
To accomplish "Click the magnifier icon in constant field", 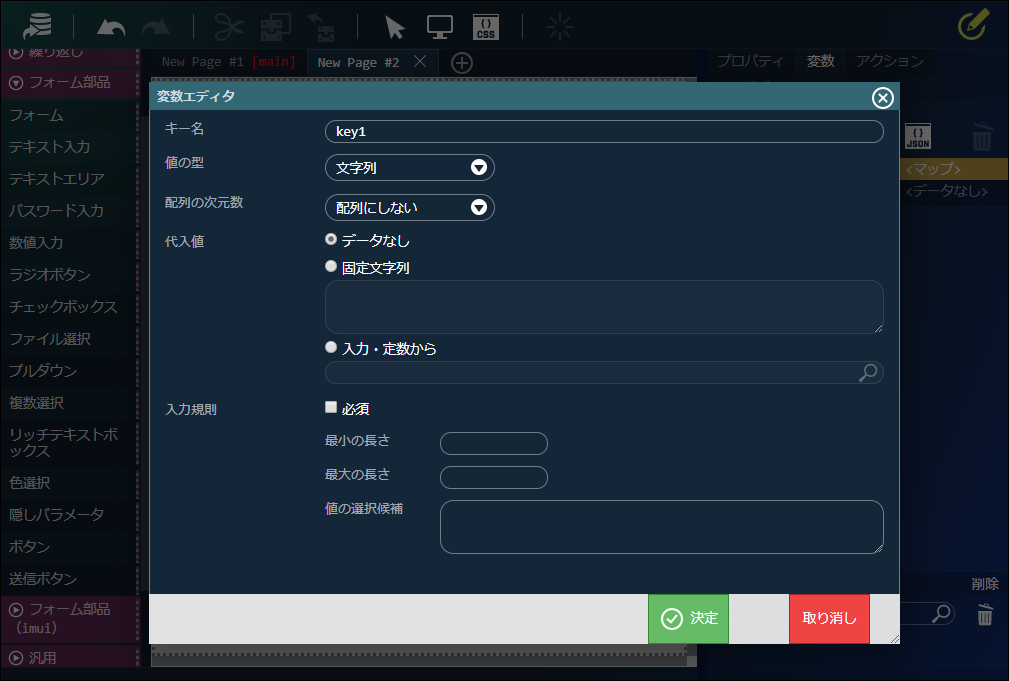I will (x=868, y=372).
